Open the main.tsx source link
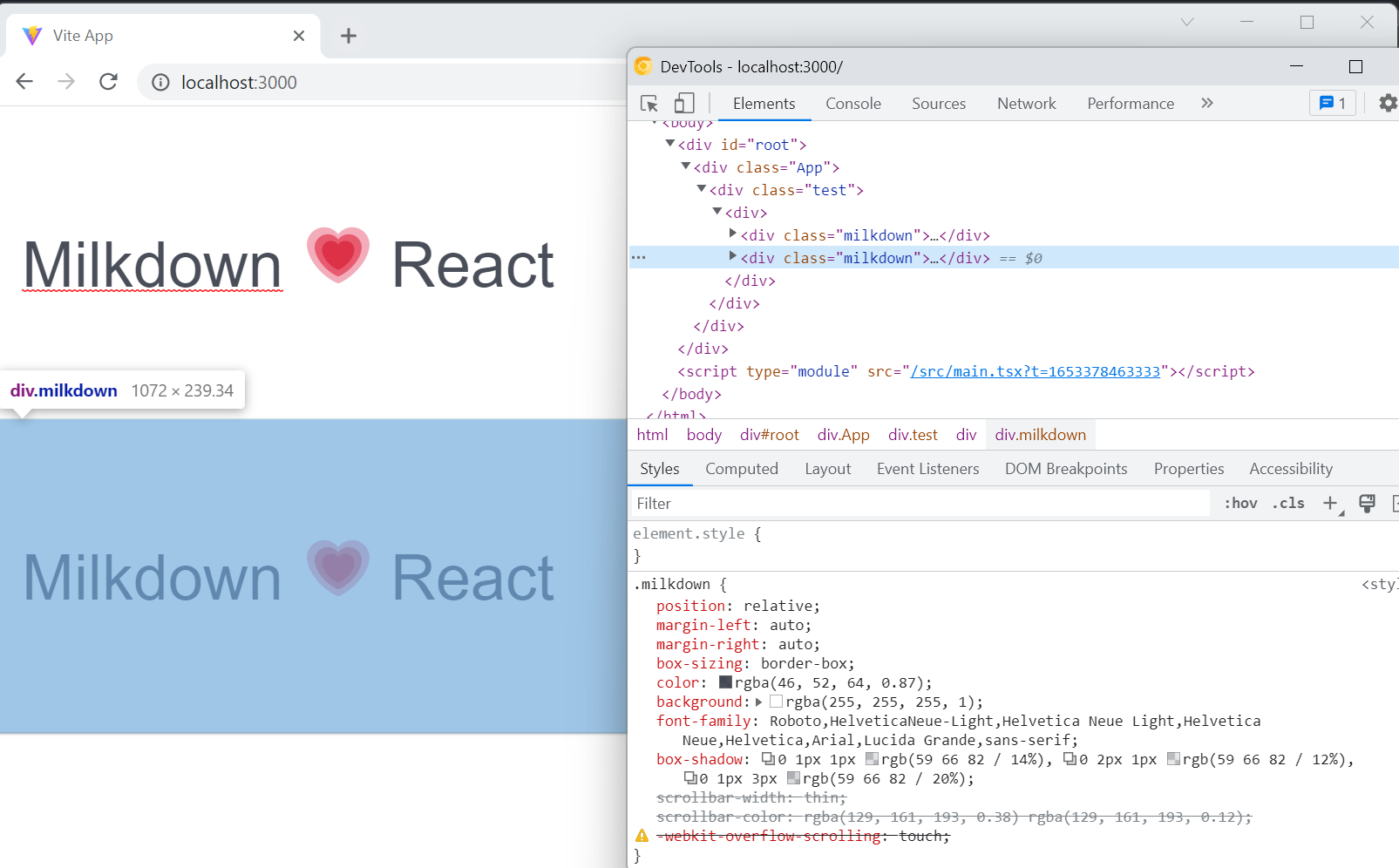 coord(1036,370)
